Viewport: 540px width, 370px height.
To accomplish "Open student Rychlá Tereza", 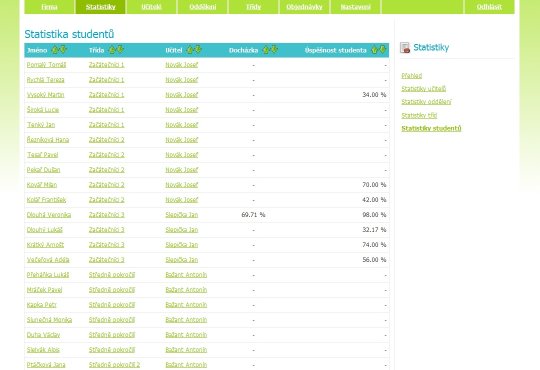I will pyautogui.click(x=45, y=80).
